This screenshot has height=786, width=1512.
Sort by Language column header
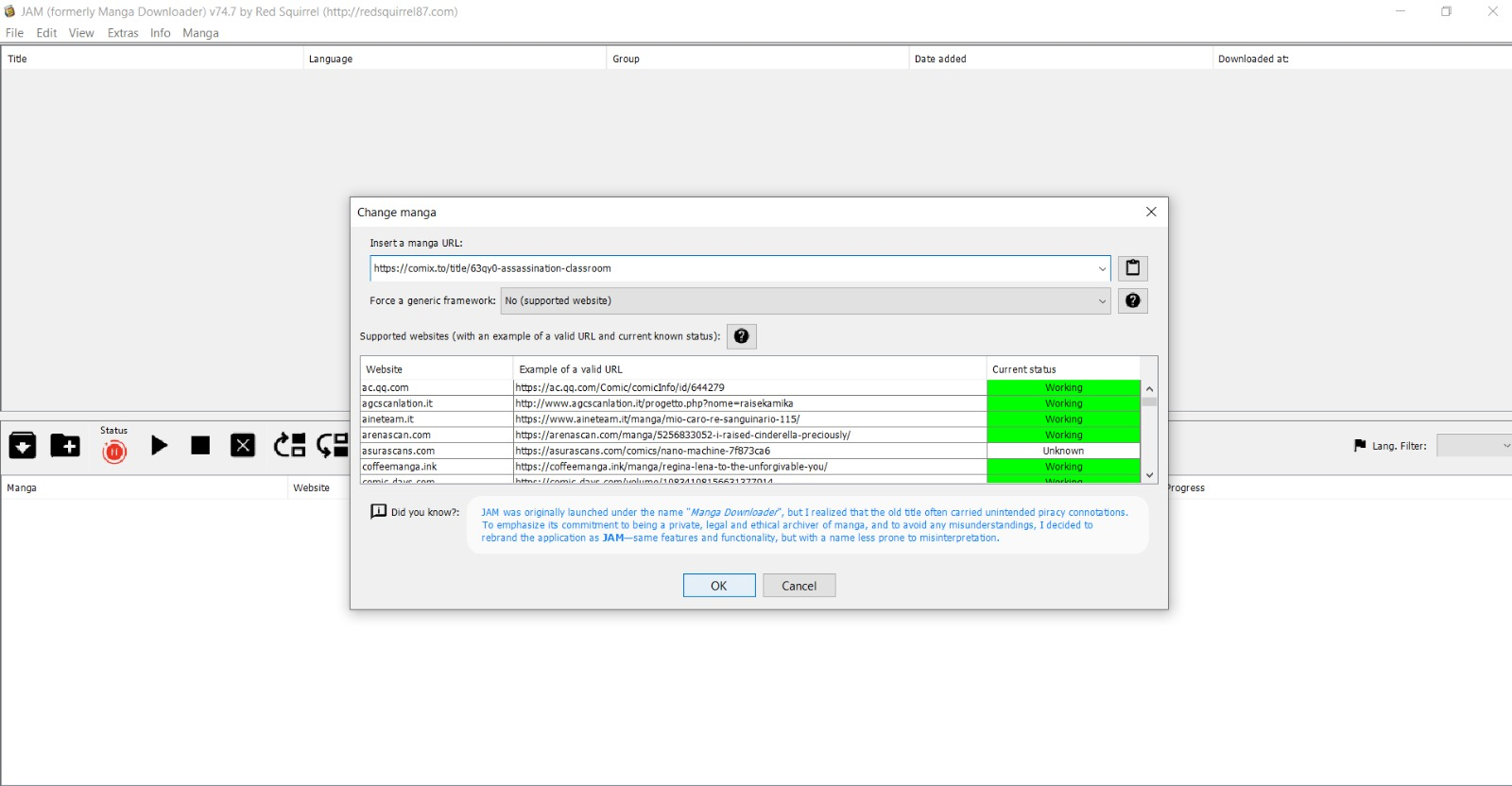(x=455, y=59)
